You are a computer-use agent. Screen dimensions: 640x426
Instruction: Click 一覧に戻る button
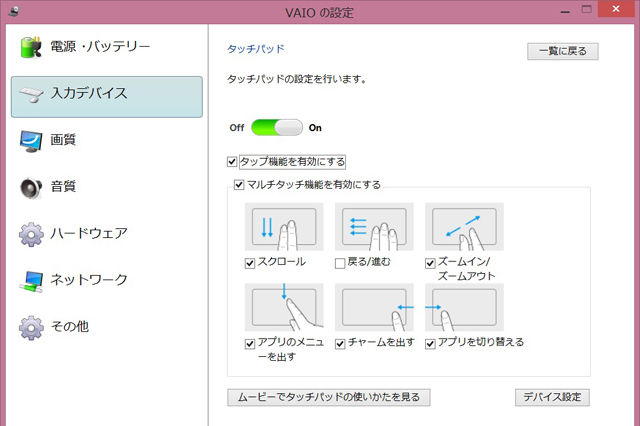(x=563, y=51)
